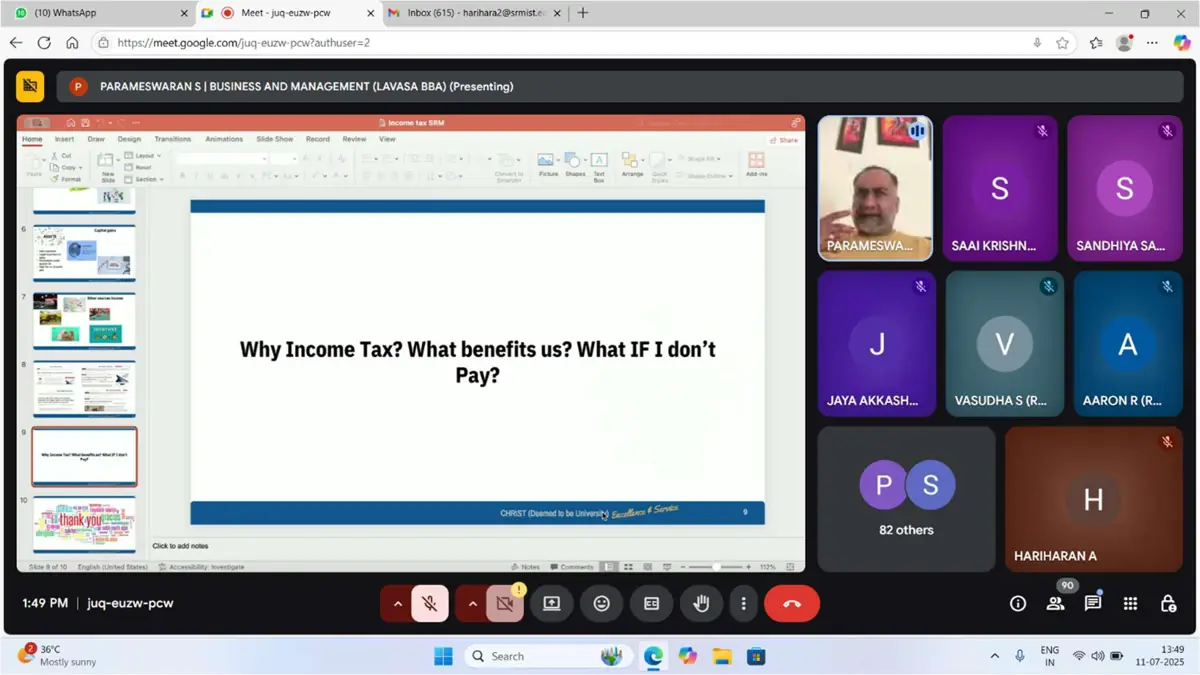Click the Share button in PowerPoint window
Viewport: 1200px width, 675px height.
(786, 140)
